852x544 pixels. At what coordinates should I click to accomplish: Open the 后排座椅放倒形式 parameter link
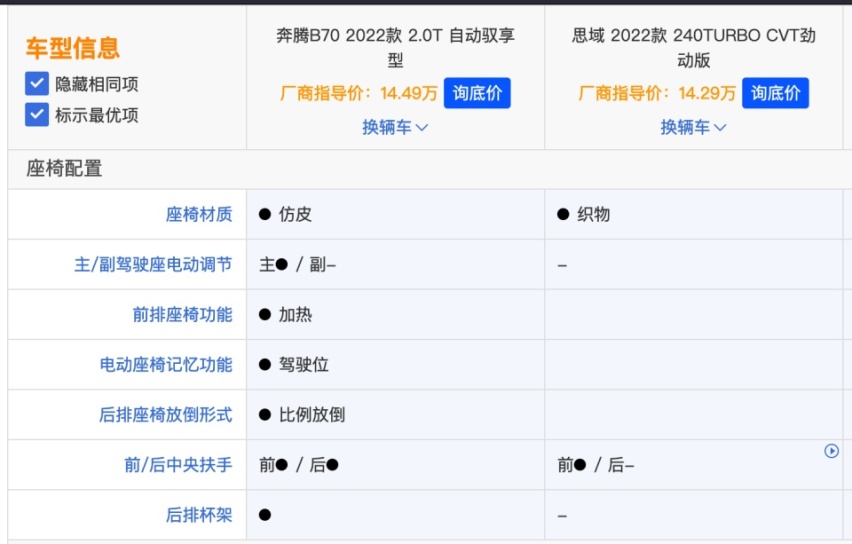[x=166, y=415]
